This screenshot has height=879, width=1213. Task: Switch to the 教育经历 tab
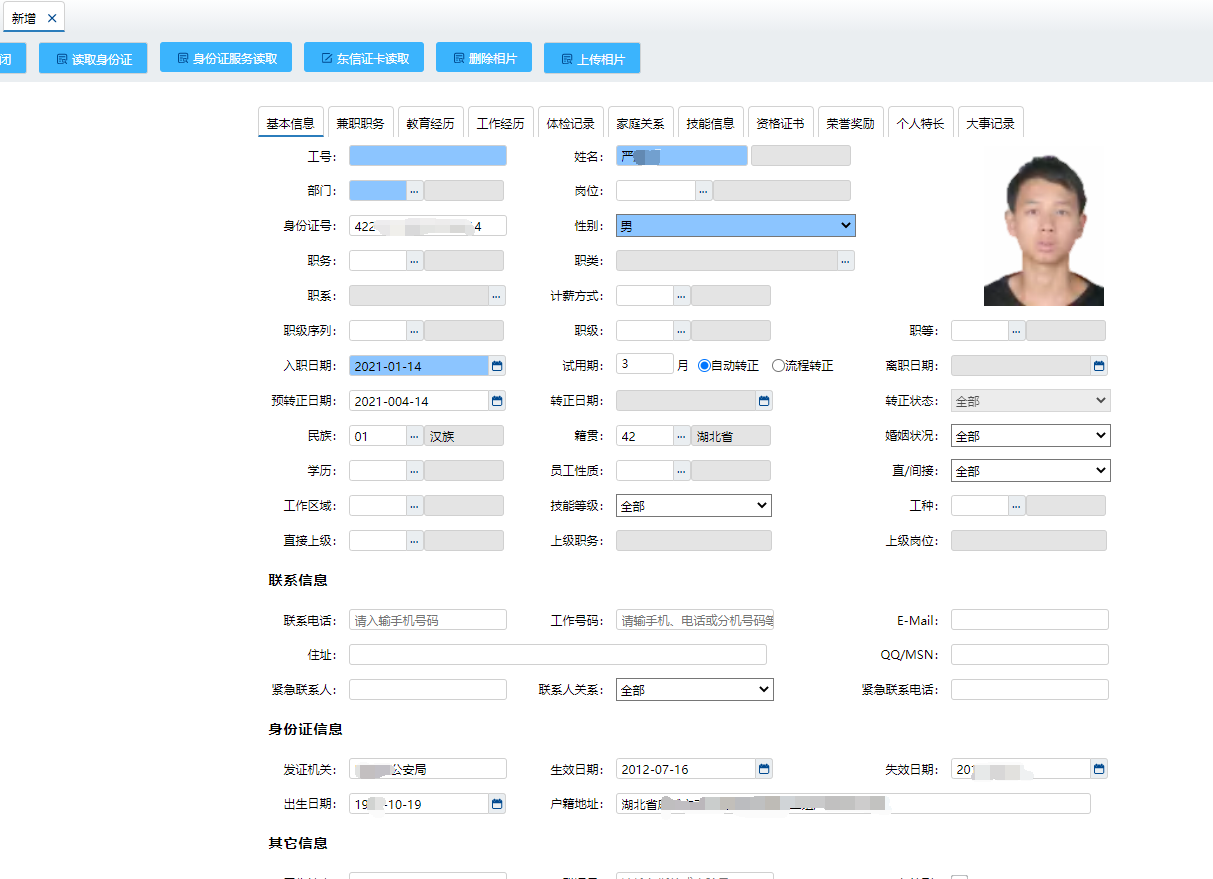pyautogui.click(x=430, y=121)
